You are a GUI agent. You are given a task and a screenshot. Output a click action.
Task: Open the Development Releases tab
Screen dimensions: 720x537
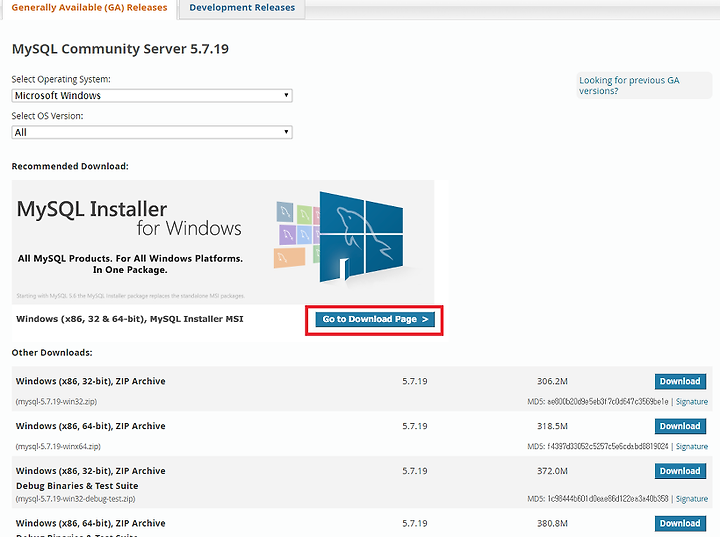coord(242,8)
